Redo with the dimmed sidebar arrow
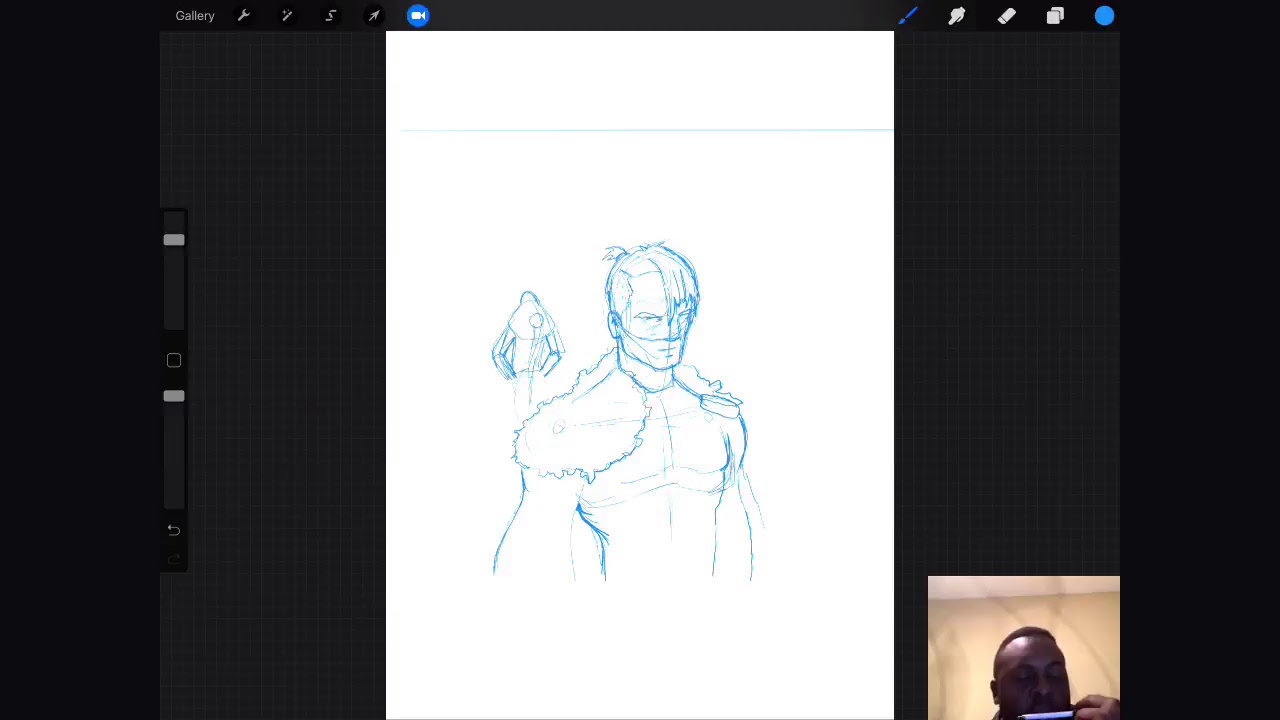Screen dimensions: 1280x720 (x=174, y=560)
